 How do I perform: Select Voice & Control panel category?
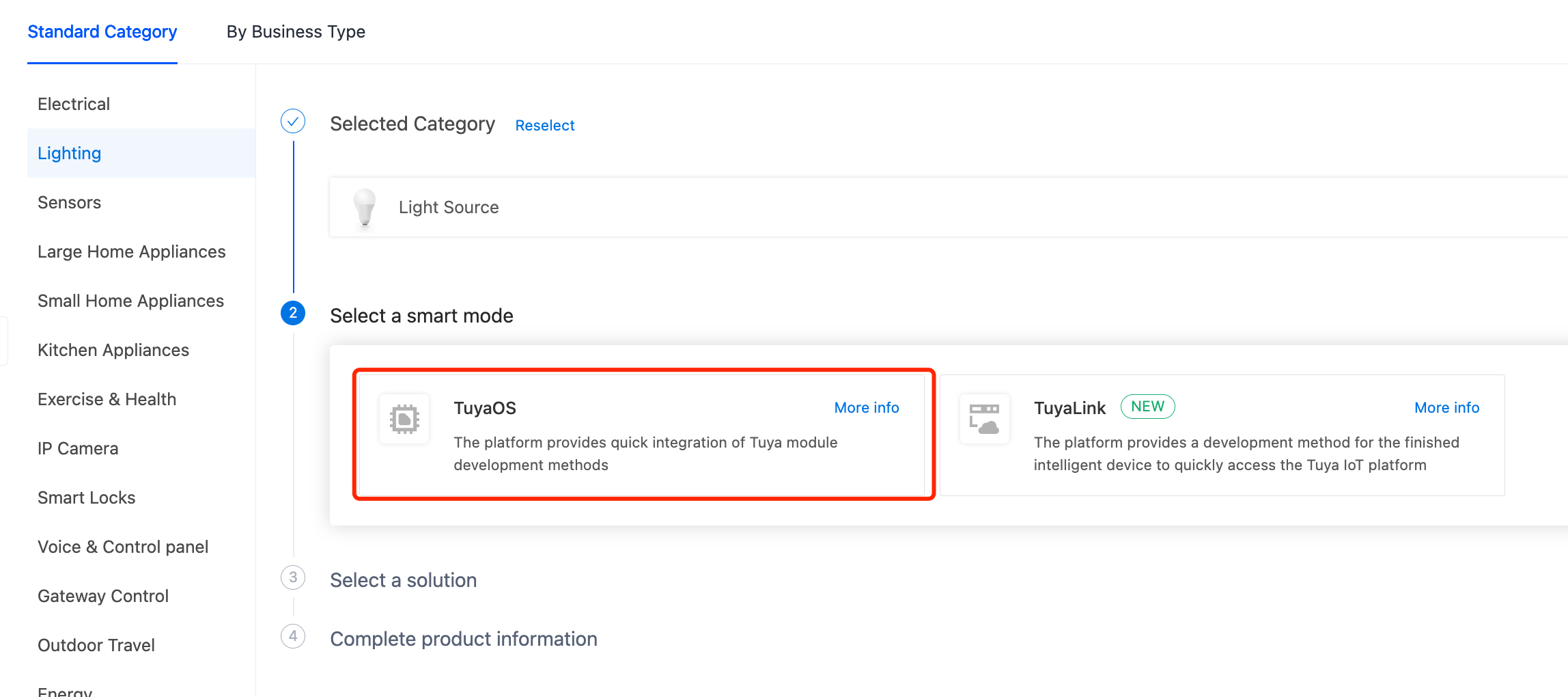coord(141,547)
